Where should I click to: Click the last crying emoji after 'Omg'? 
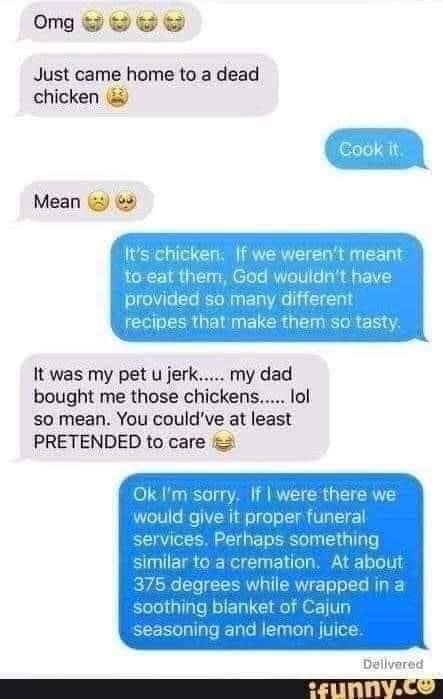(x=174, y=21)
